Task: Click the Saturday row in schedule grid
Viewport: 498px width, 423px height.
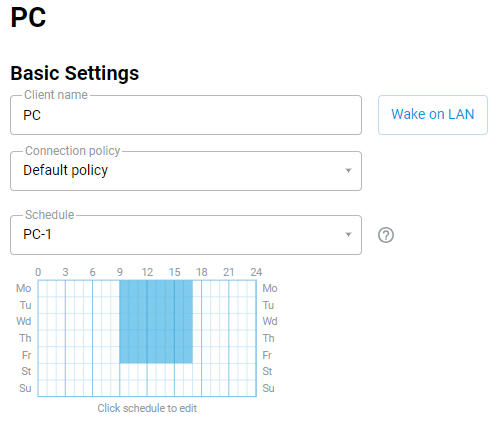Action: click(147, 371)
